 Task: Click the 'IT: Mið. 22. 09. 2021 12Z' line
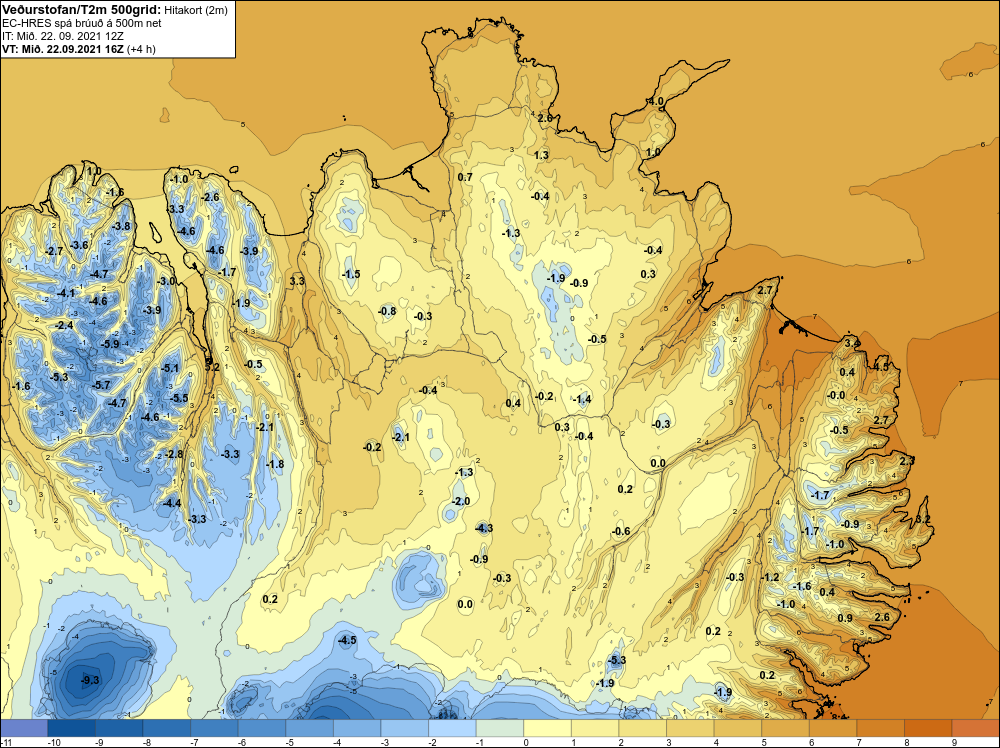63,36
